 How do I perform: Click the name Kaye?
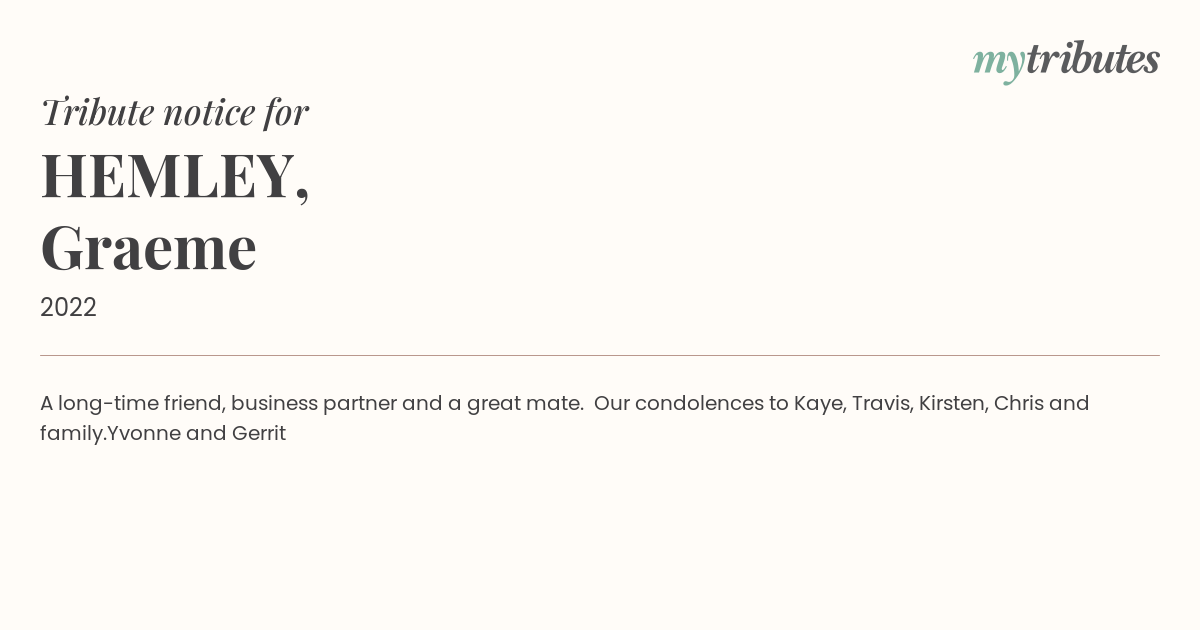(817, 403)
